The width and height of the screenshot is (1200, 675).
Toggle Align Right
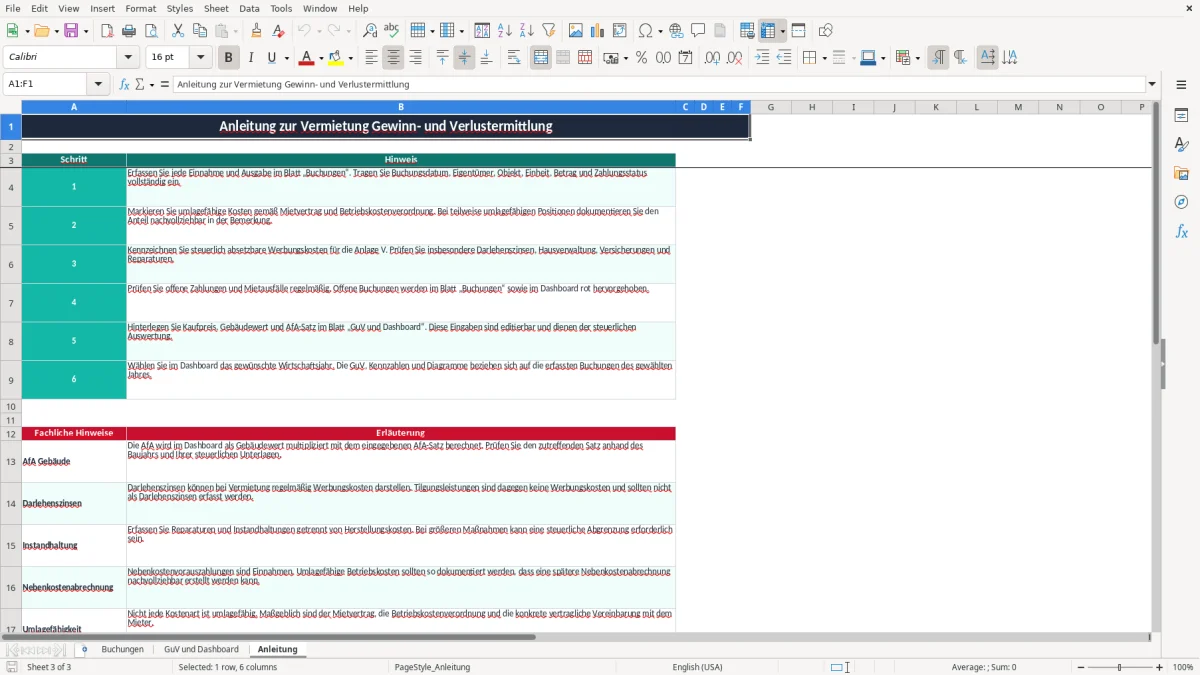pos(415,58)
